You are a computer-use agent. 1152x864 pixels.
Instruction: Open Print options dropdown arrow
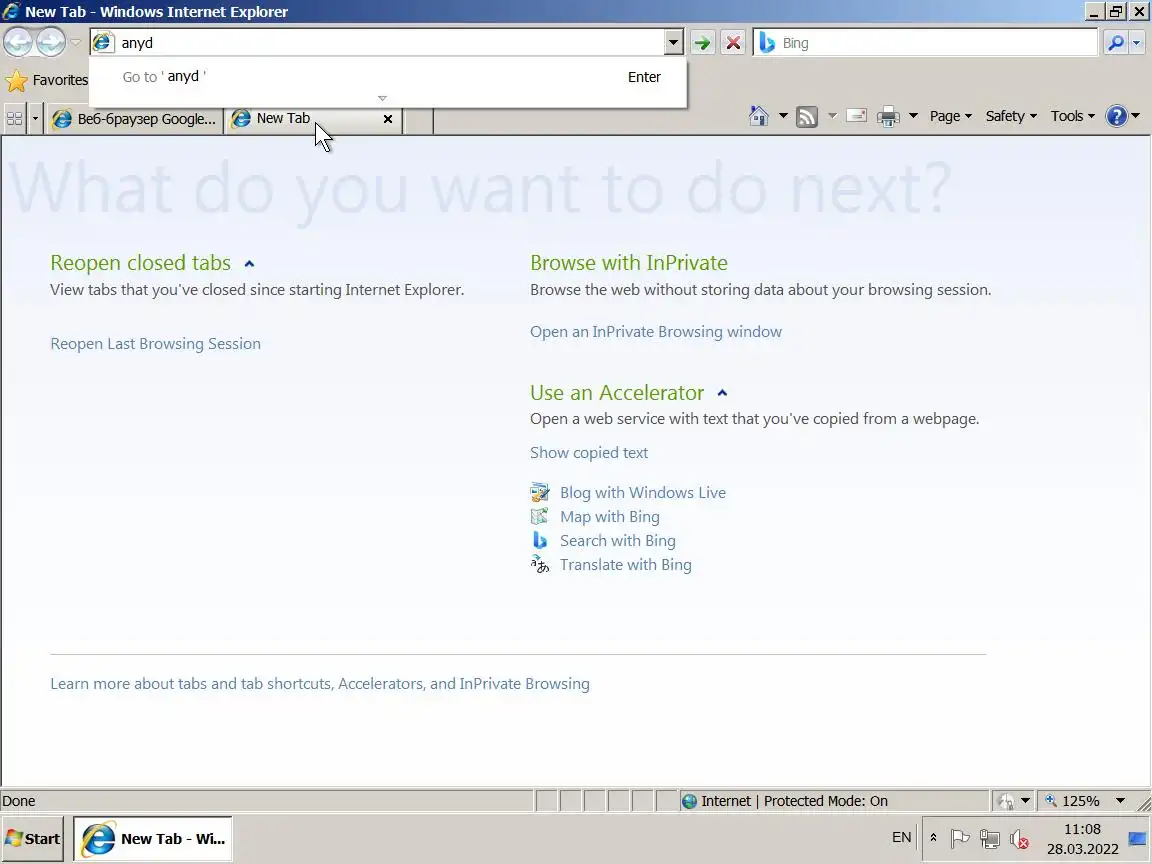pyautogui.click(x=913, y=116)
